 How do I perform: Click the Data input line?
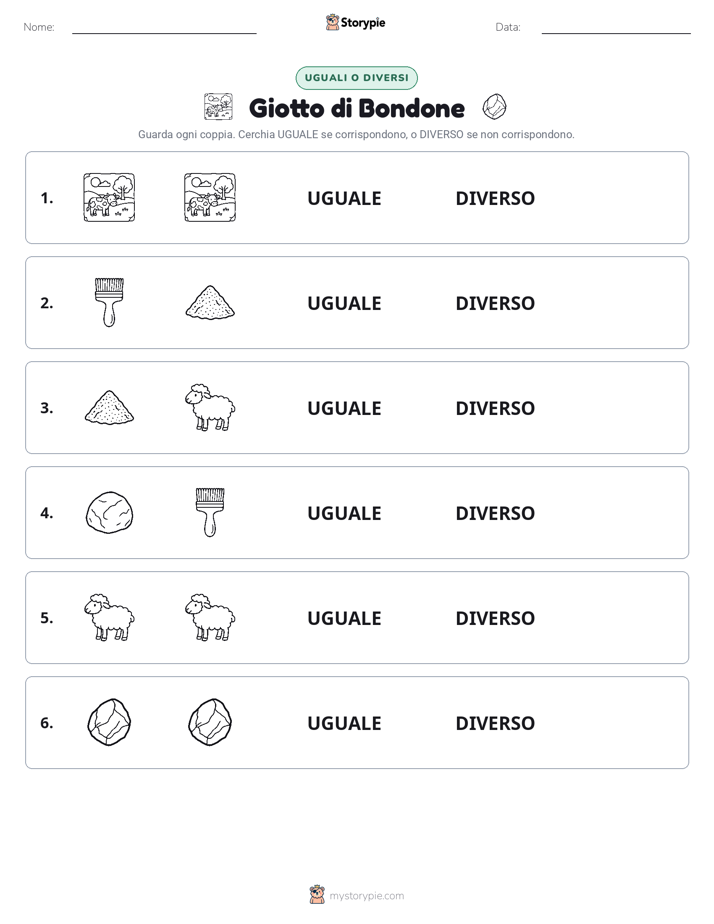coord(616,27)
